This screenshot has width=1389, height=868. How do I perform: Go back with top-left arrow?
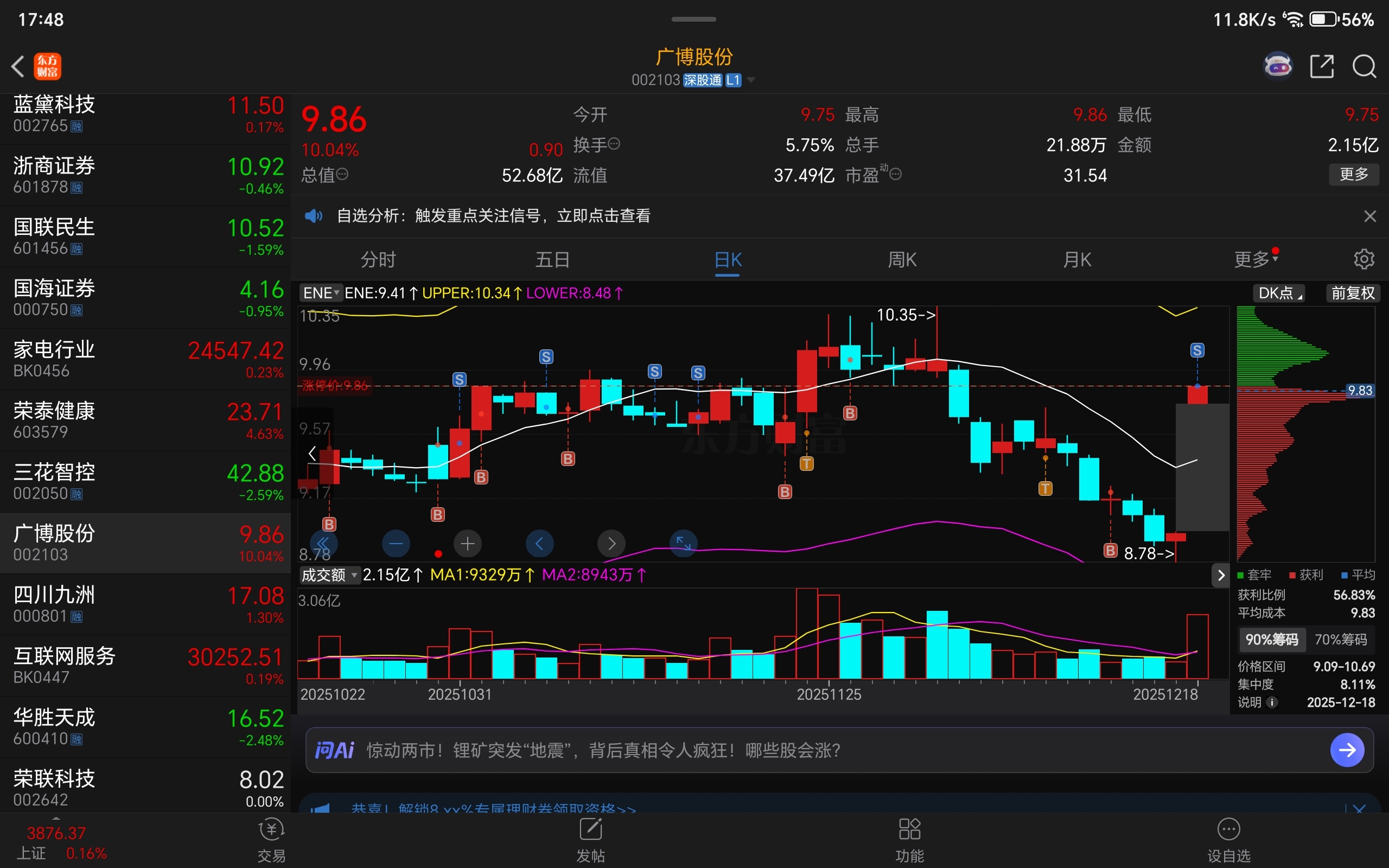[x=18, y=67]
